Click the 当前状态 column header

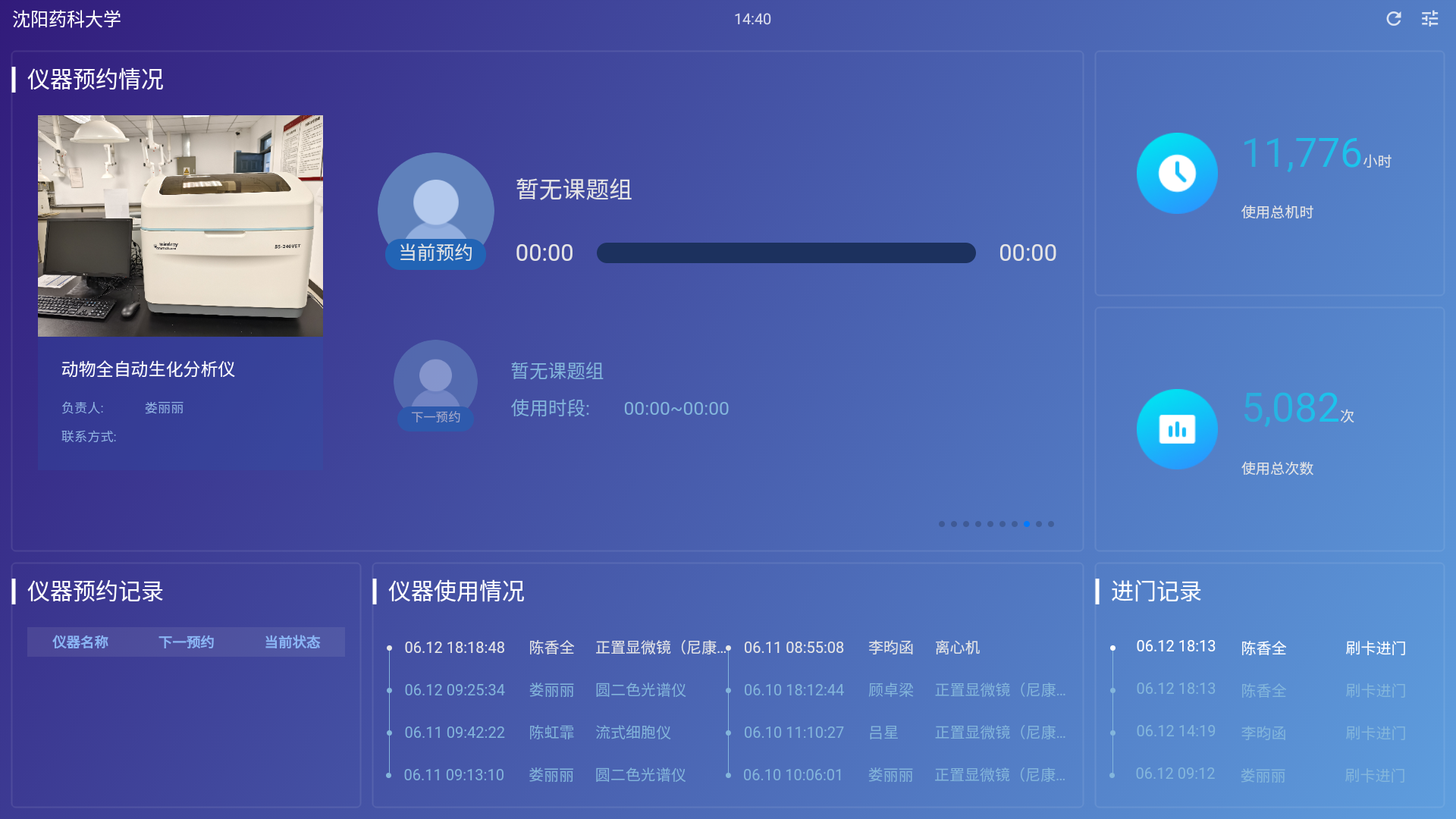(x=292, y=642)
